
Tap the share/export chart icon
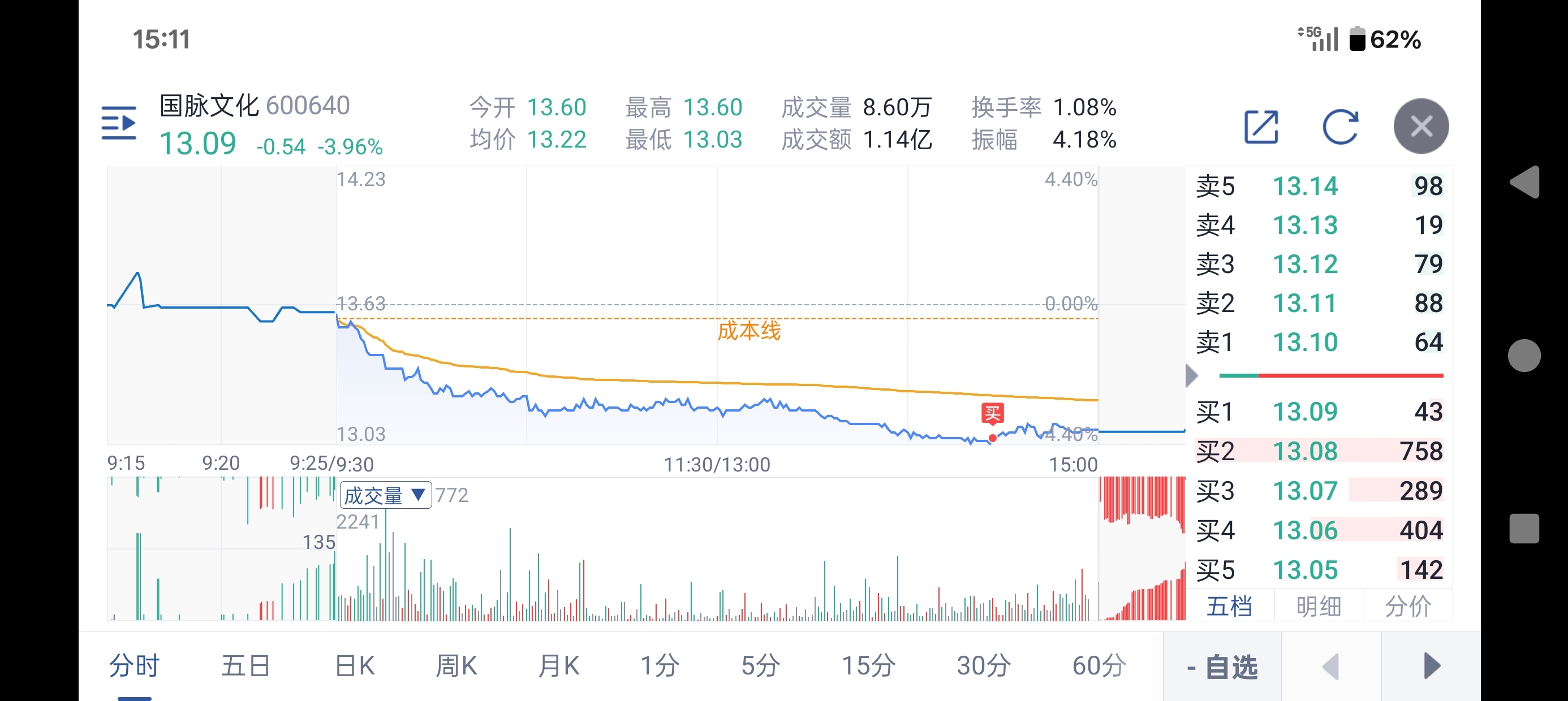pos(1261,127)
